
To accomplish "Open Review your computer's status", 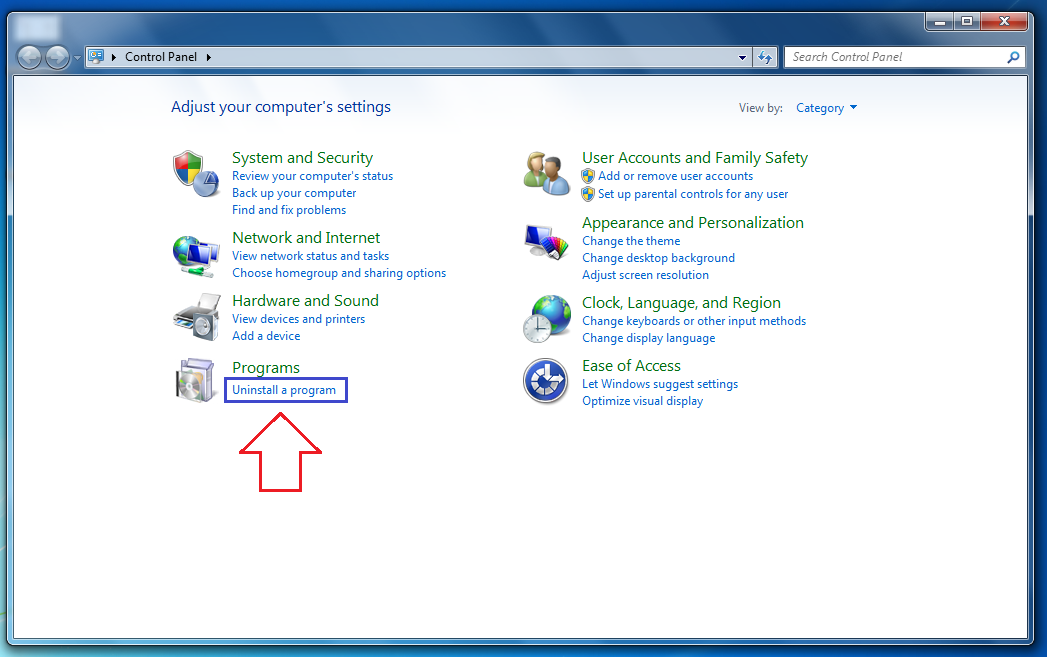I will [312, 176].
